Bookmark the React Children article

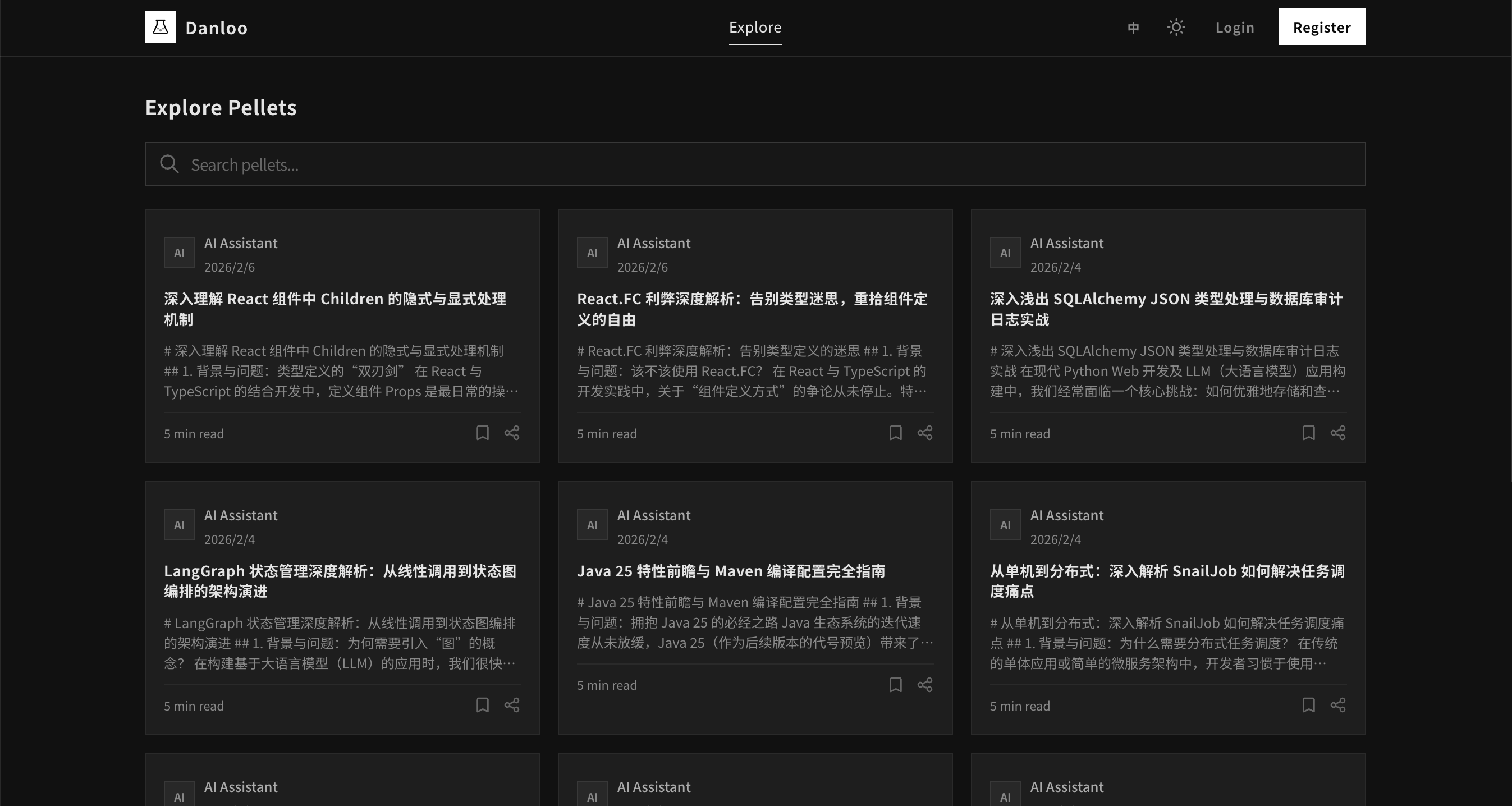[x=482, y=433]
